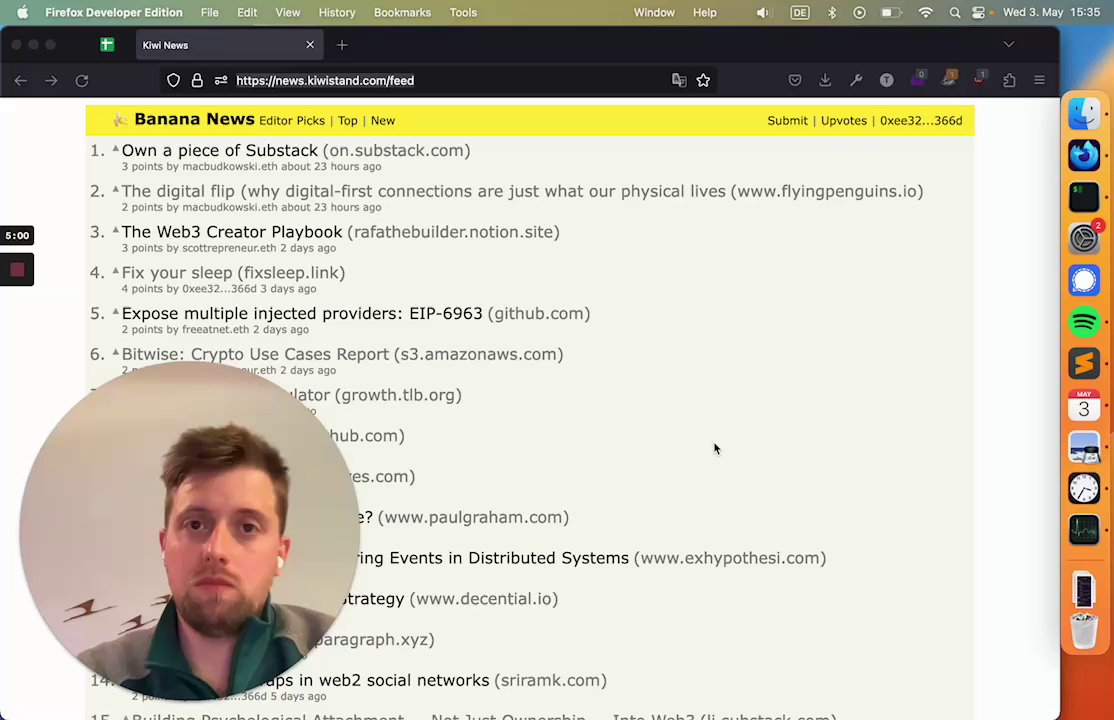1114x720 pixels.
Task: Open the Downloads arrow in Firefox toolbar
Action: (825, 80)
